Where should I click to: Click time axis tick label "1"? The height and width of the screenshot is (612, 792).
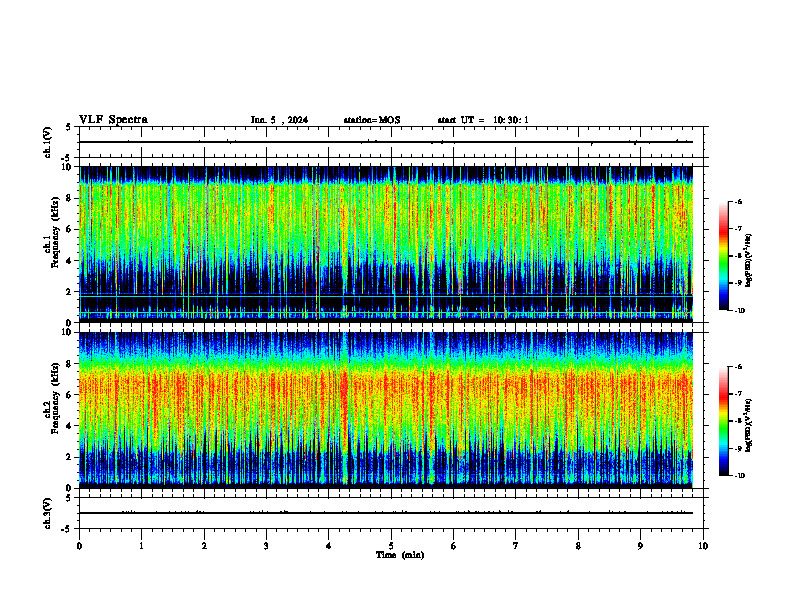click(141, 546)
